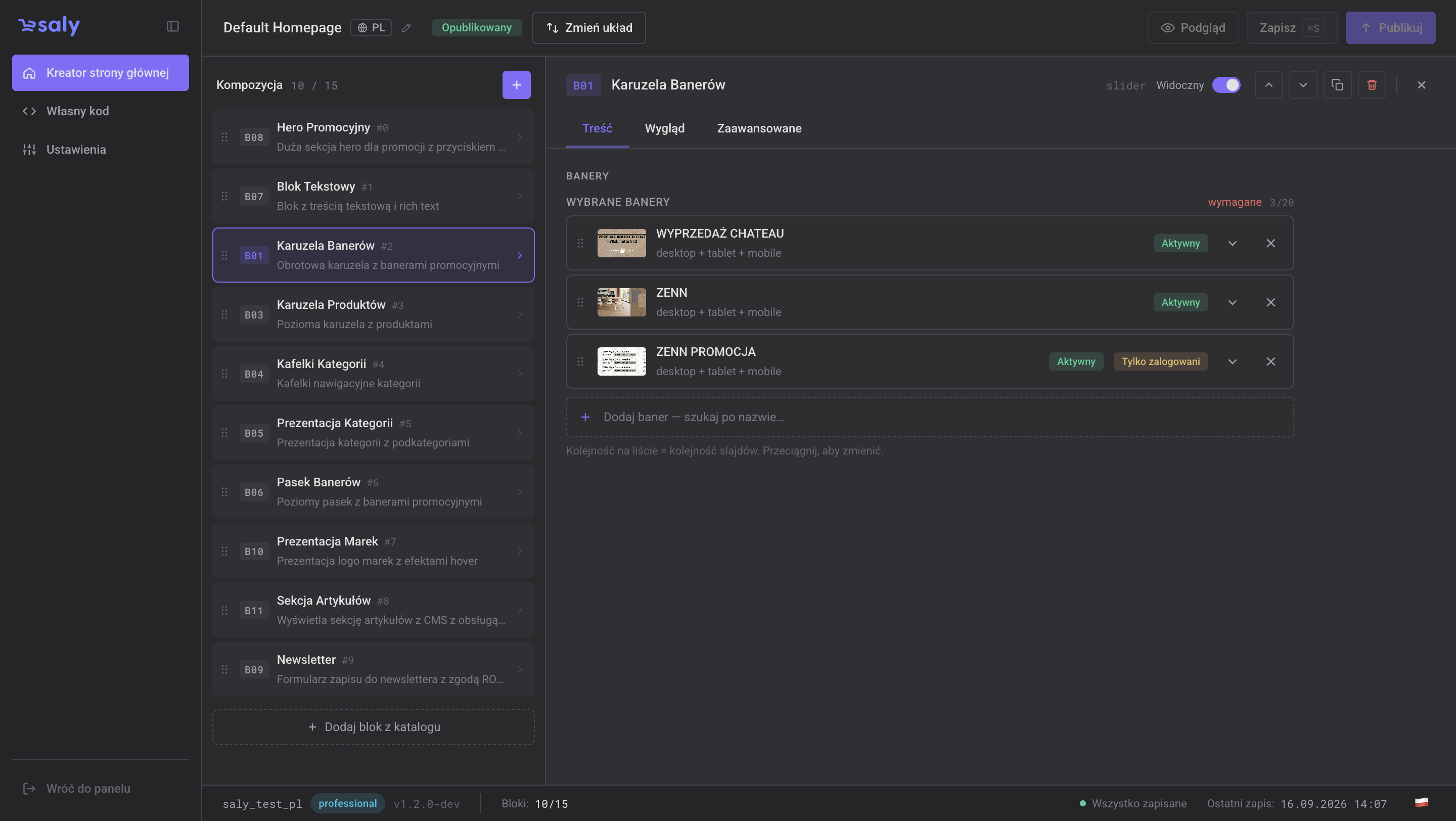Image resolution: width=1456 pixels, height=821 pixels.
Task: Remove the ZENN banner
Action: pyautogui.click(x=1270, y=302)
